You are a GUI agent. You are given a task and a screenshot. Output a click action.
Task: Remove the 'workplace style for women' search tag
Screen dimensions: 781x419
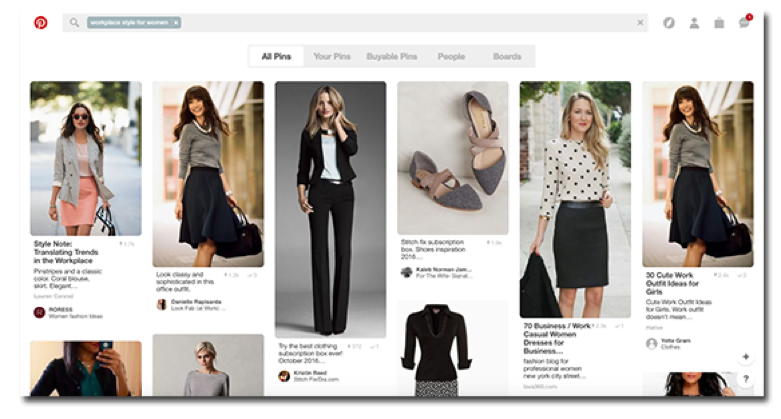176,22
